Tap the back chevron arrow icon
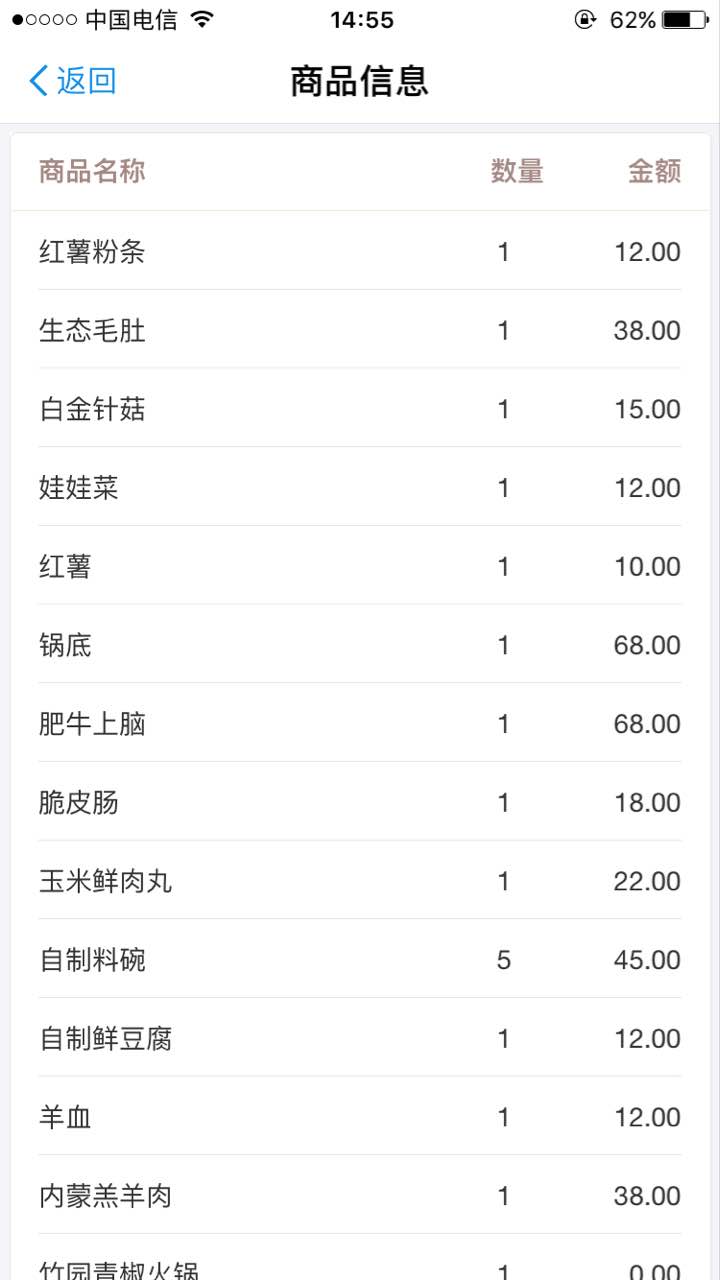This screenshot has height=1280, width=720. (x=38, y=81)
